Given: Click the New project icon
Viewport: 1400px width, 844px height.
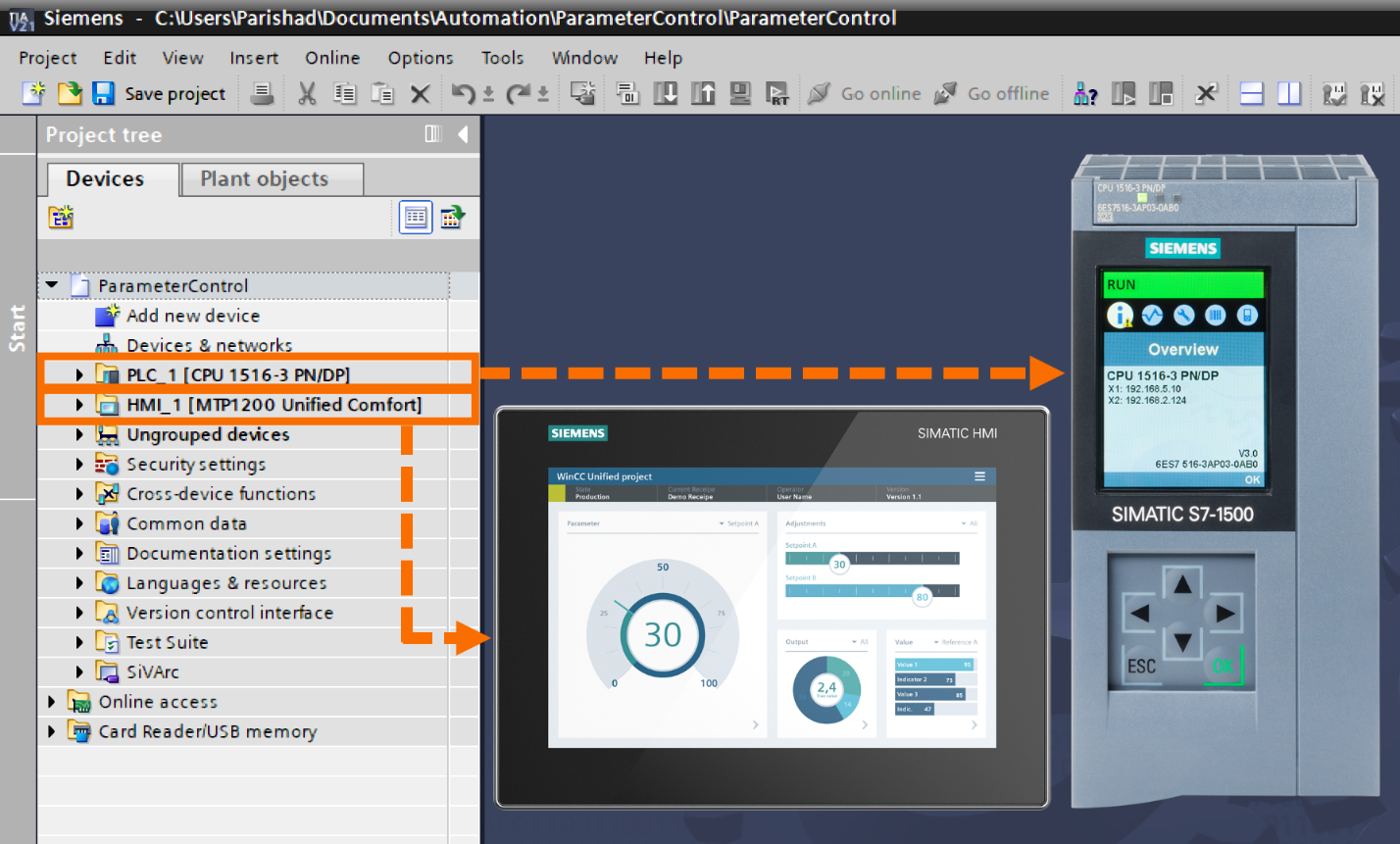Looking at the screenshot, I should [x=33, y=93].
